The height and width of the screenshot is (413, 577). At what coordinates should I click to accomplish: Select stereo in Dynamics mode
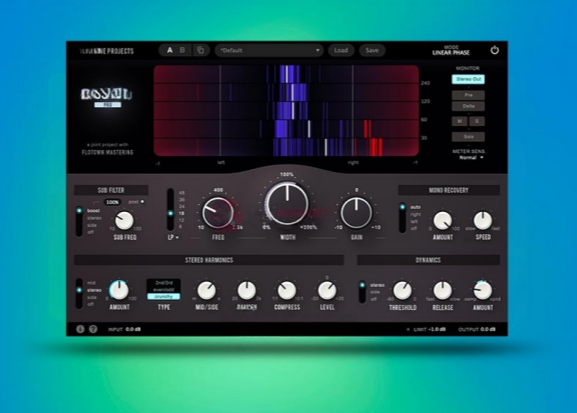(x=377, y=285)
